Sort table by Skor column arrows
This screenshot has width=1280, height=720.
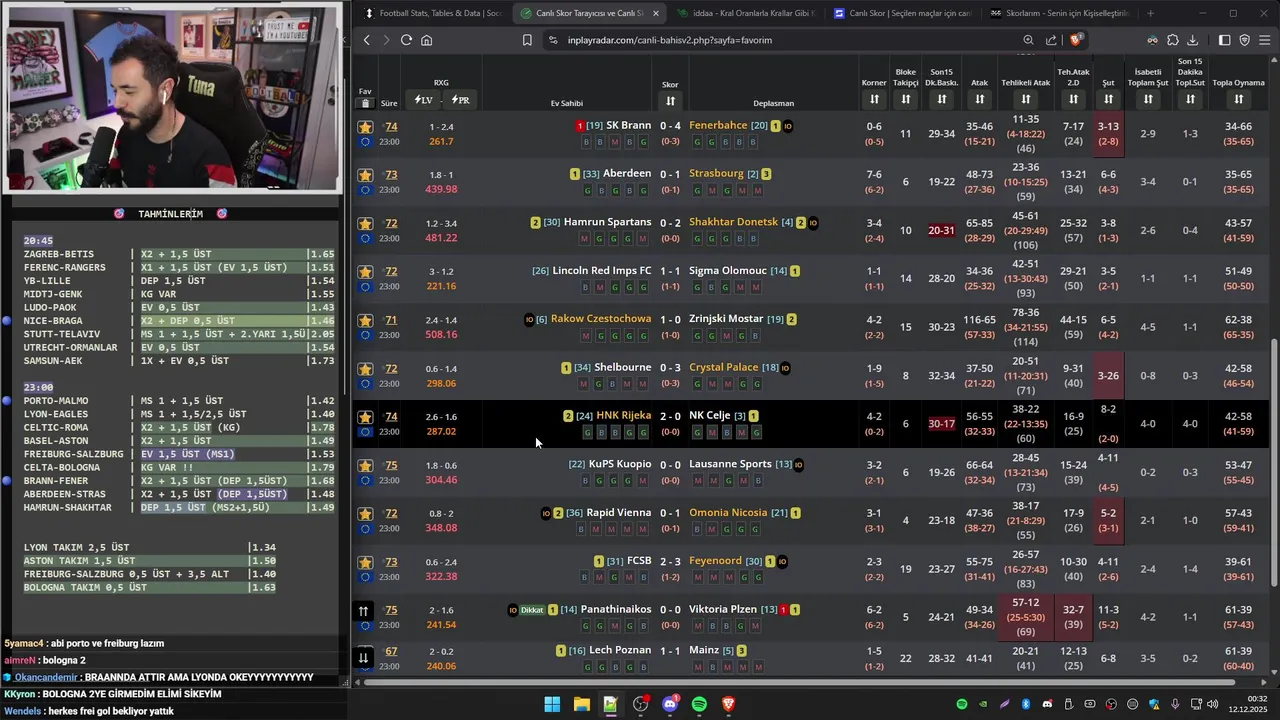(x=670, y=100)
